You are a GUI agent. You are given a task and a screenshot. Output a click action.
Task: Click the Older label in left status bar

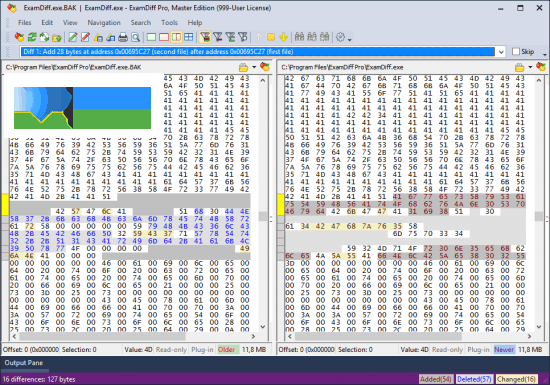point(227,350)
